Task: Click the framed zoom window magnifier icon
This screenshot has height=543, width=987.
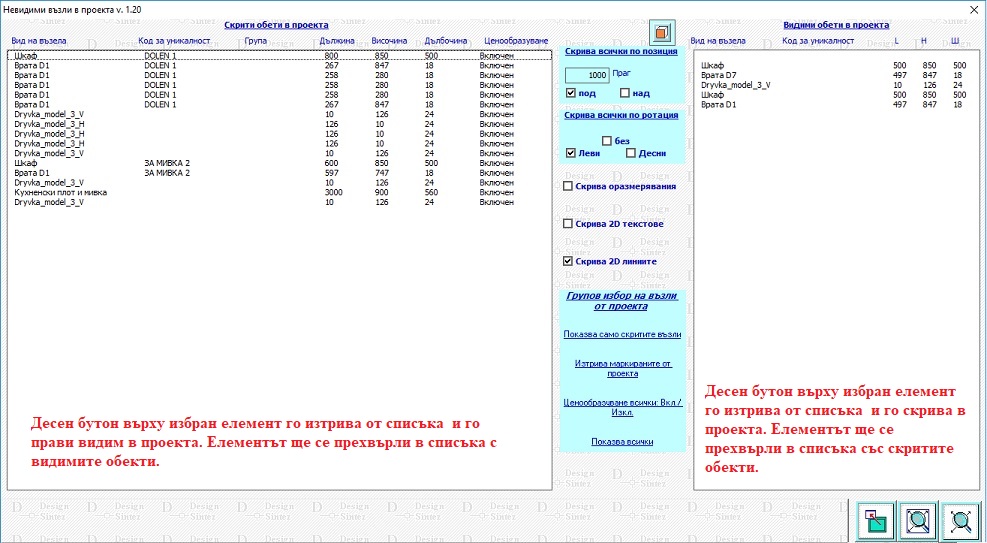Action: (x=918, y=520)
